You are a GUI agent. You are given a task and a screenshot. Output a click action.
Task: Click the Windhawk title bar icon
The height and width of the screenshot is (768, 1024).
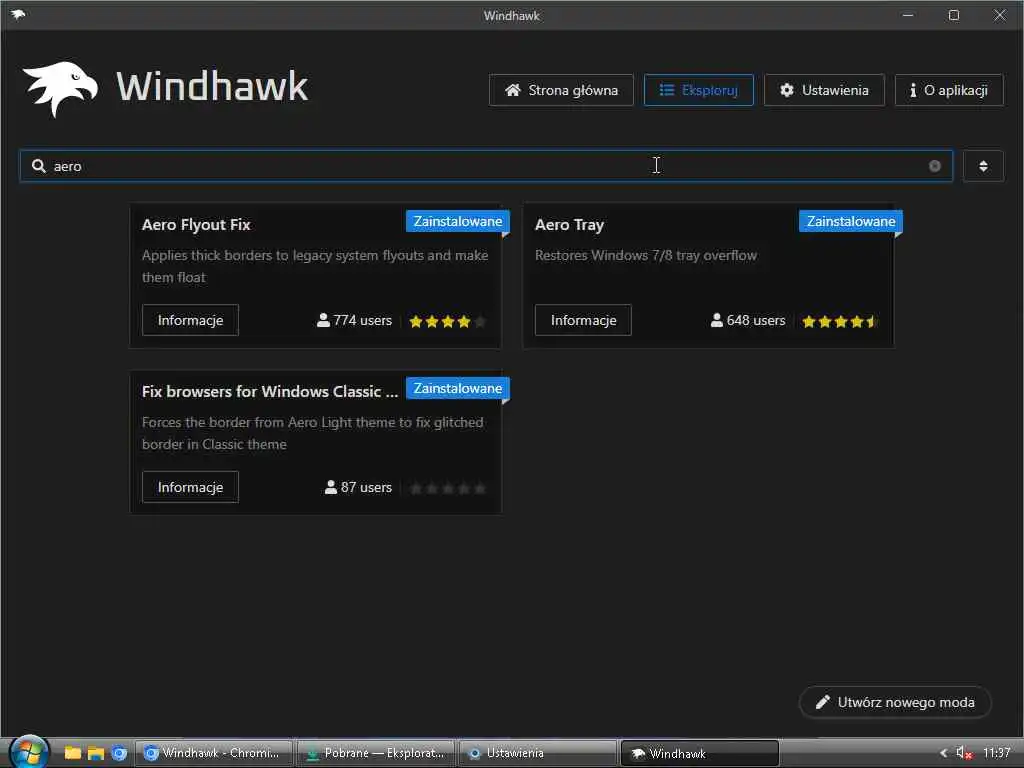click(18, 14)
